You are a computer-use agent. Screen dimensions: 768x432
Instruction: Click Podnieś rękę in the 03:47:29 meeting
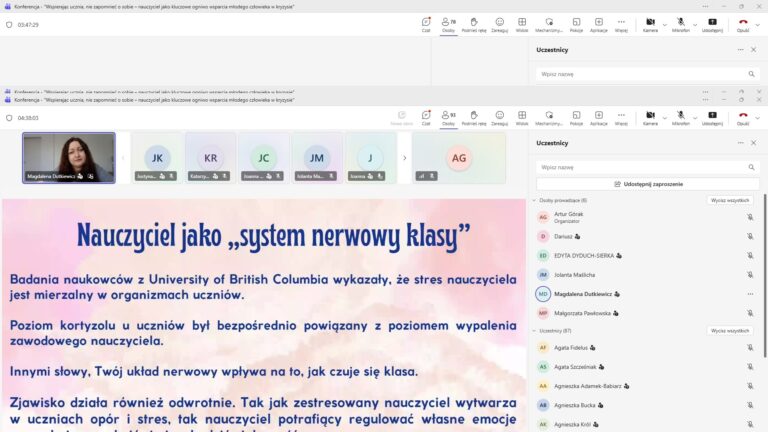[x=474, y=24]
